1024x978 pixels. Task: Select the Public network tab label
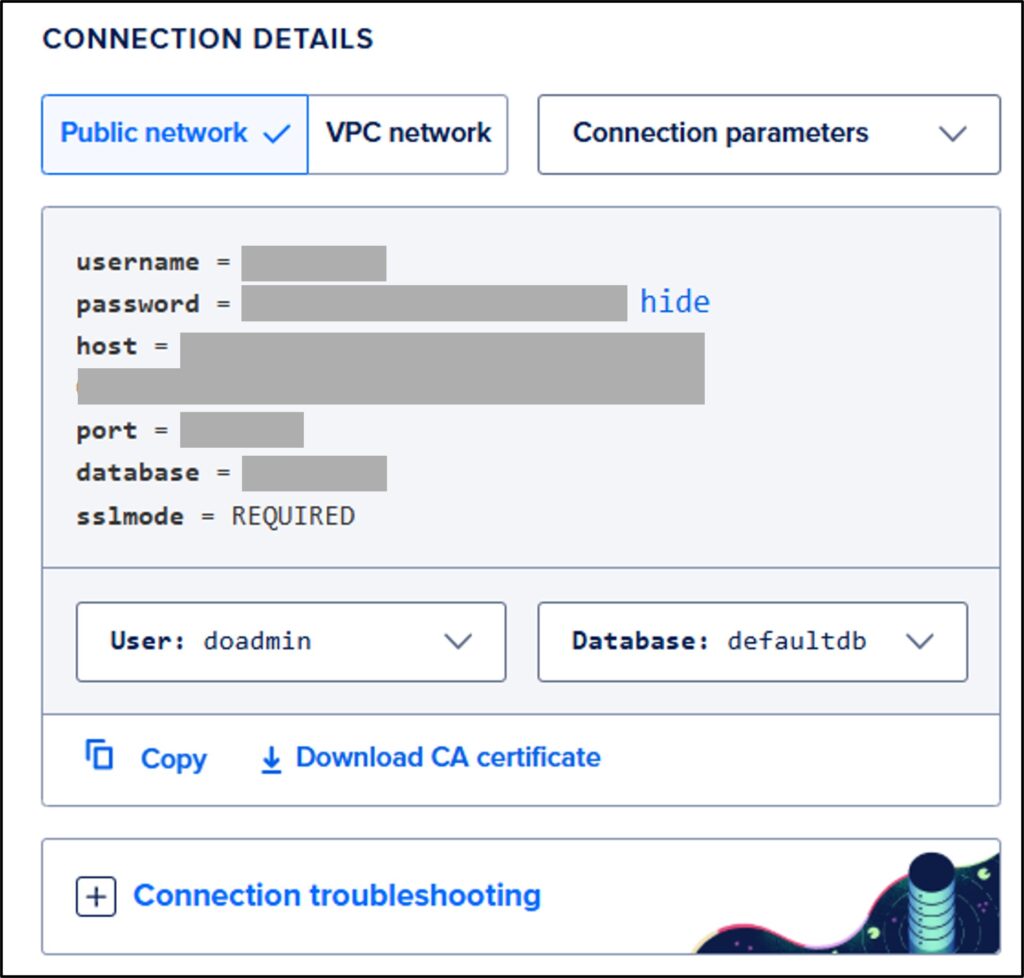pos(154,134)
